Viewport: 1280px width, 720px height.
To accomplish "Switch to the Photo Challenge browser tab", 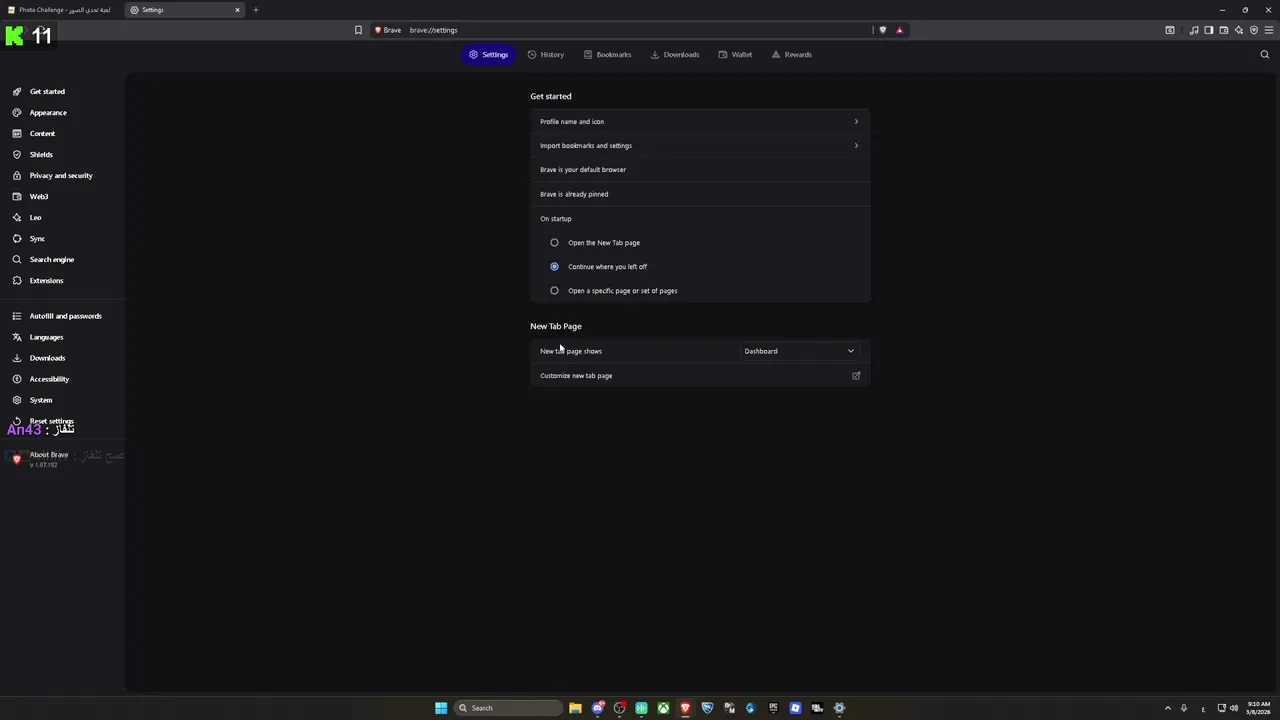I will 60,10.
